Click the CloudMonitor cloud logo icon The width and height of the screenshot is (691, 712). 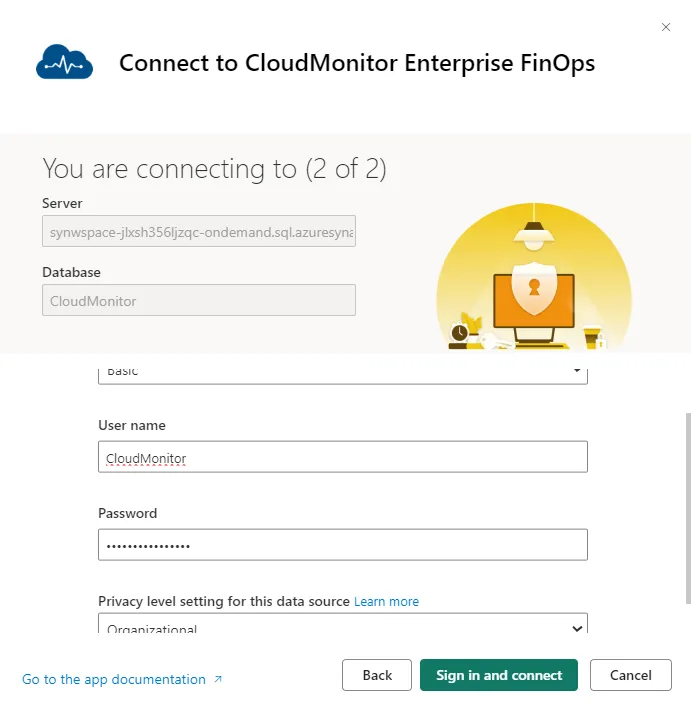click(64, 62)
